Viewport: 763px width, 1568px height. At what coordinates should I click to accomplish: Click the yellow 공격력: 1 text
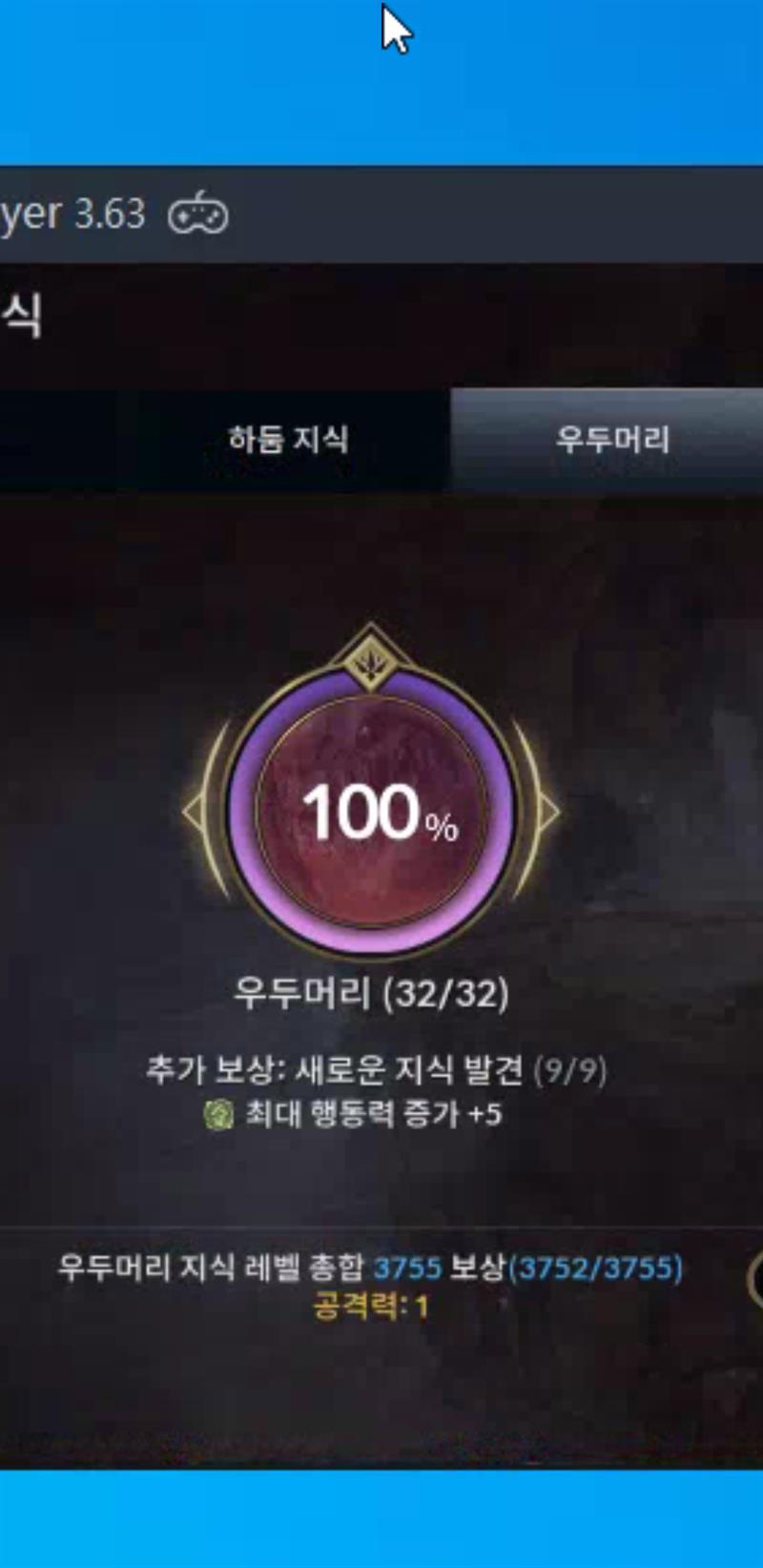pos(371,1306)
